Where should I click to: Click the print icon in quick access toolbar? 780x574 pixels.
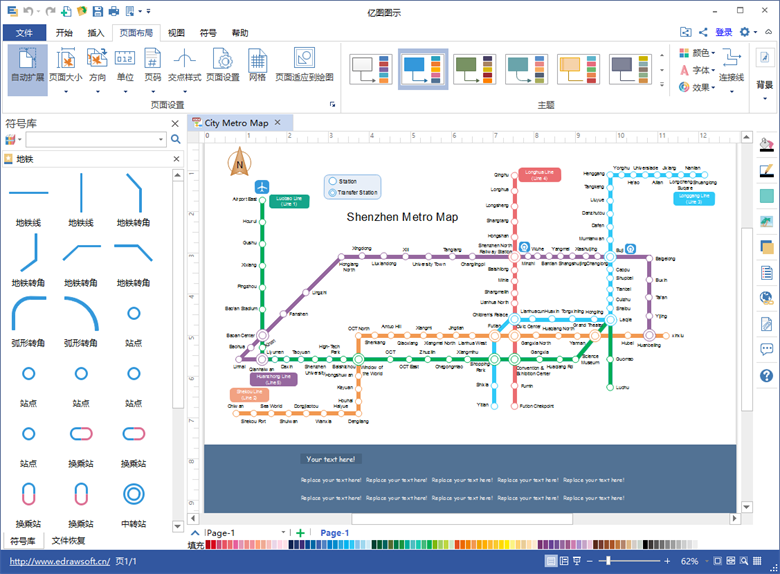pos(114,11)
